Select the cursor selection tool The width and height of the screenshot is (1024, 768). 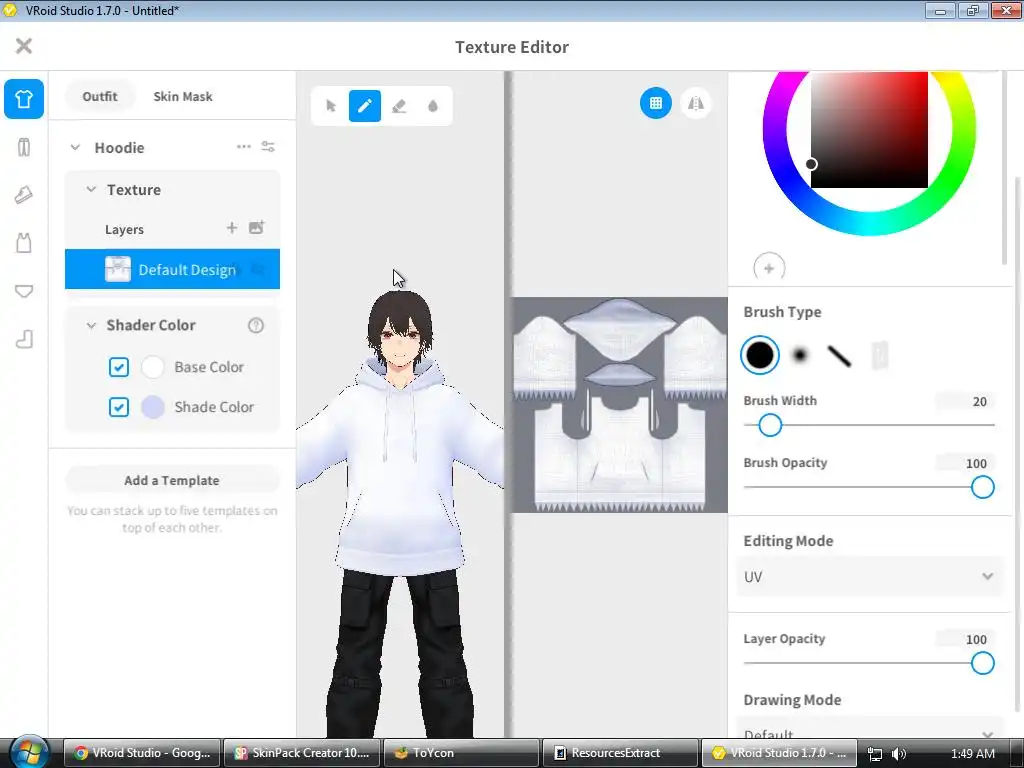tap(330, 106)
